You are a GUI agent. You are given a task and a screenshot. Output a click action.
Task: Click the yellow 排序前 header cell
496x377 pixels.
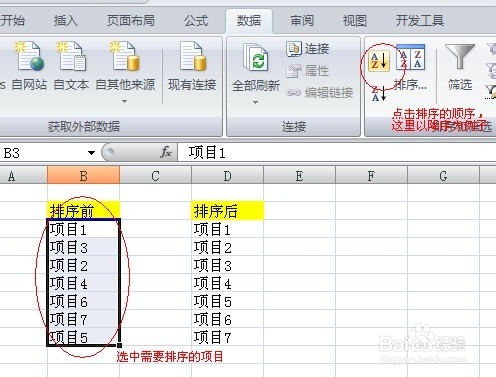83,211
